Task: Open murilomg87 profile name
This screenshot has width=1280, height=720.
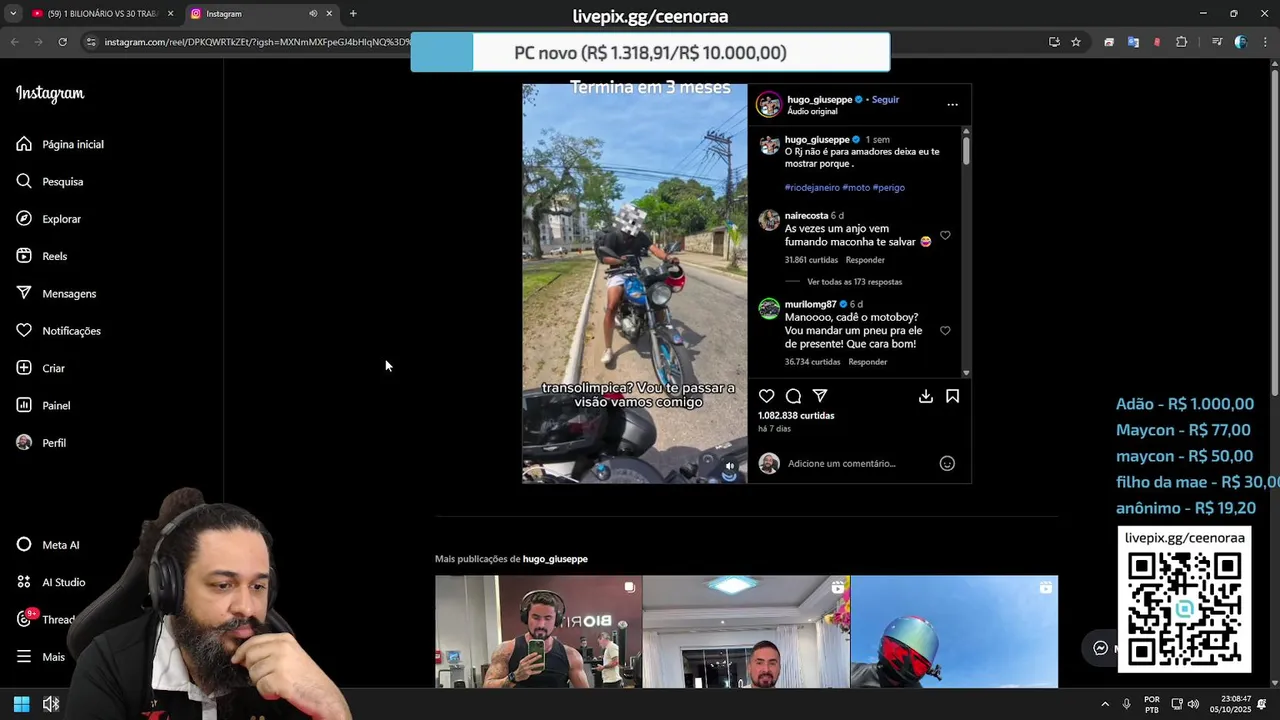Action: 810,304
